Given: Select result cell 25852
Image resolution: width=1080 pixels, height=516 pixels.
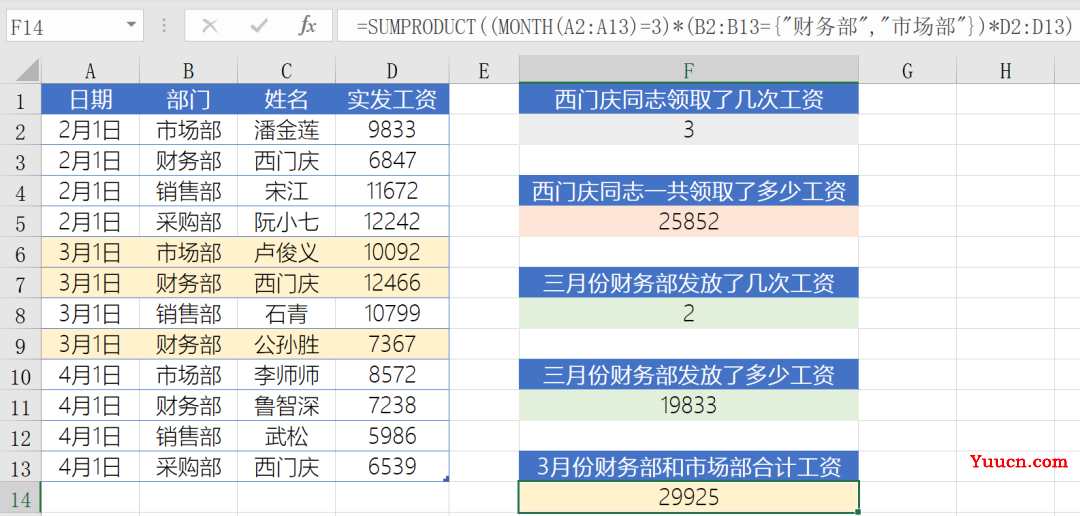Looking at the screenshot, I should [689, 222].
